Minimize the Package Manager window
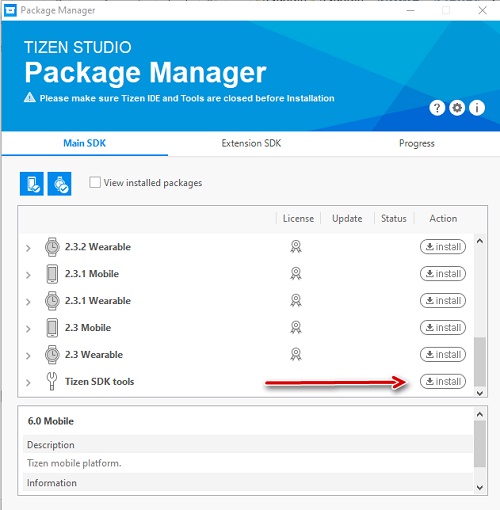The height and width of the screenshot is (510, 500). [411, 11]
